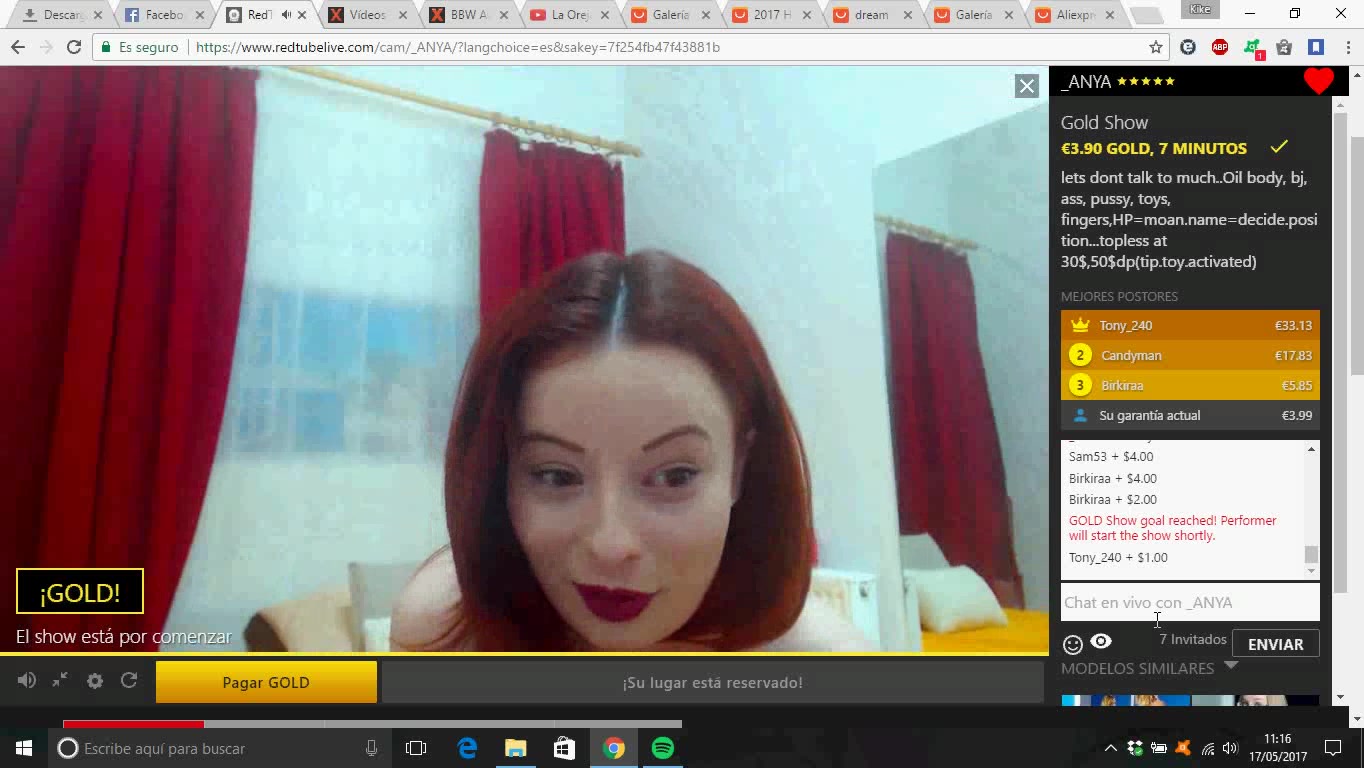Screen dimensions: 1364x768
Task: Click the shrink video size icon
Action: (60, 681)
